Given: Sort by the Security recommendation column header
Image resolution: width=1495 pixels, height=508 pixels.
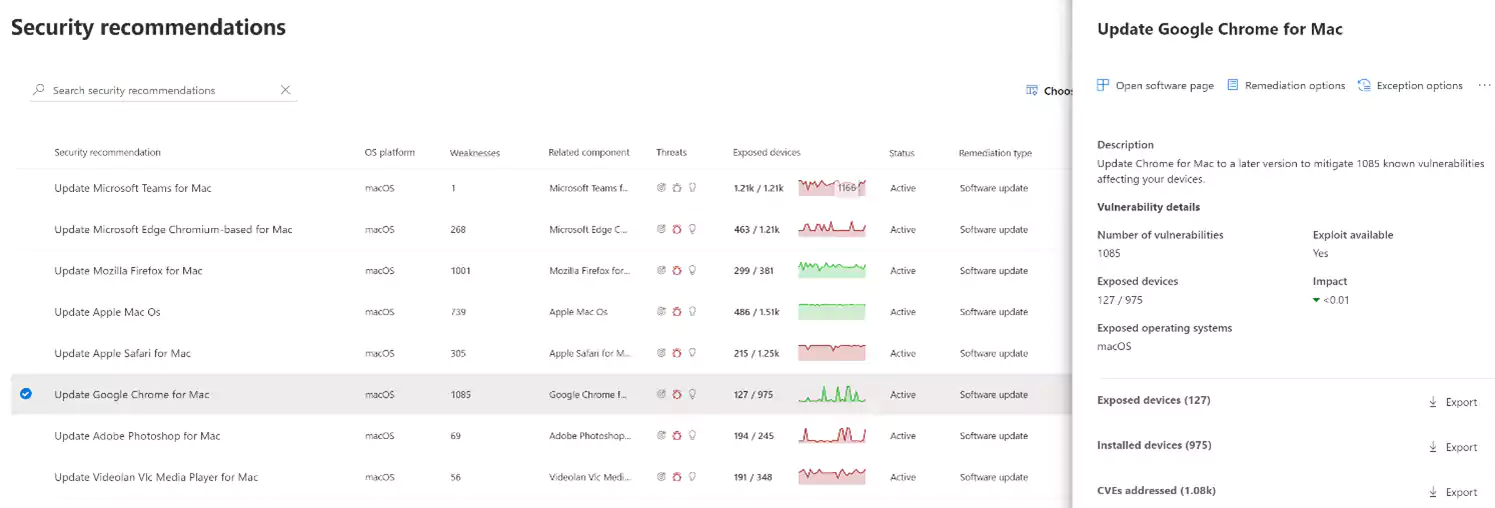Looking at the screenshot, I should point(107,153).
